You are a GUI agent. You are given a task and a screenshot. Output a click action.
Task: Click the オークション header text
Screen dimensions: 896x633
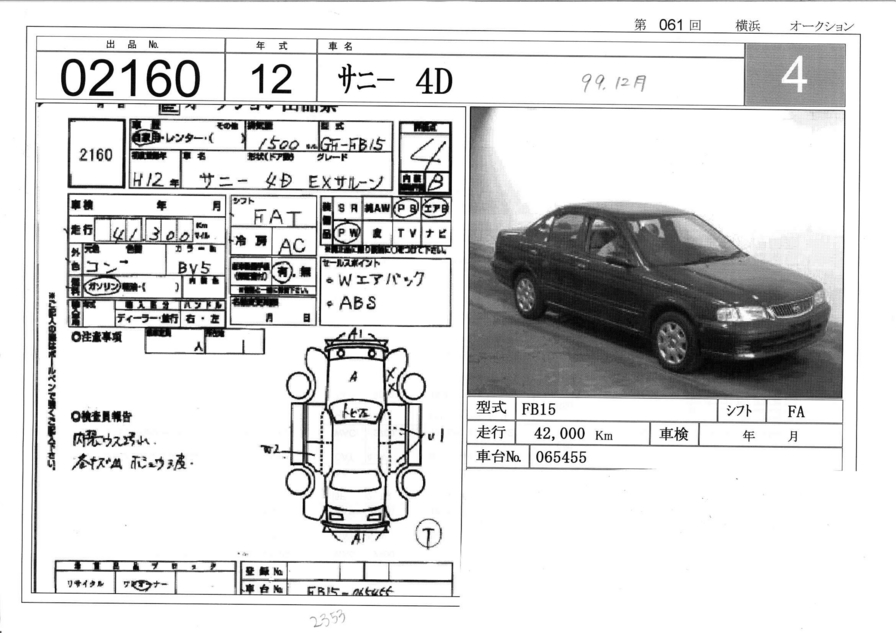[x=822, y=26]
